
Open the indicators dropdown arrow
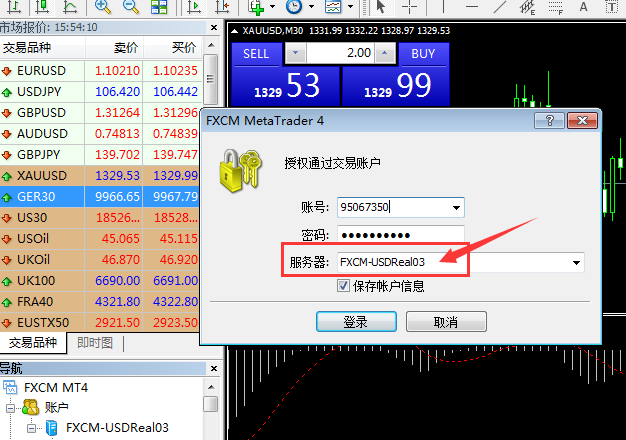272,7
